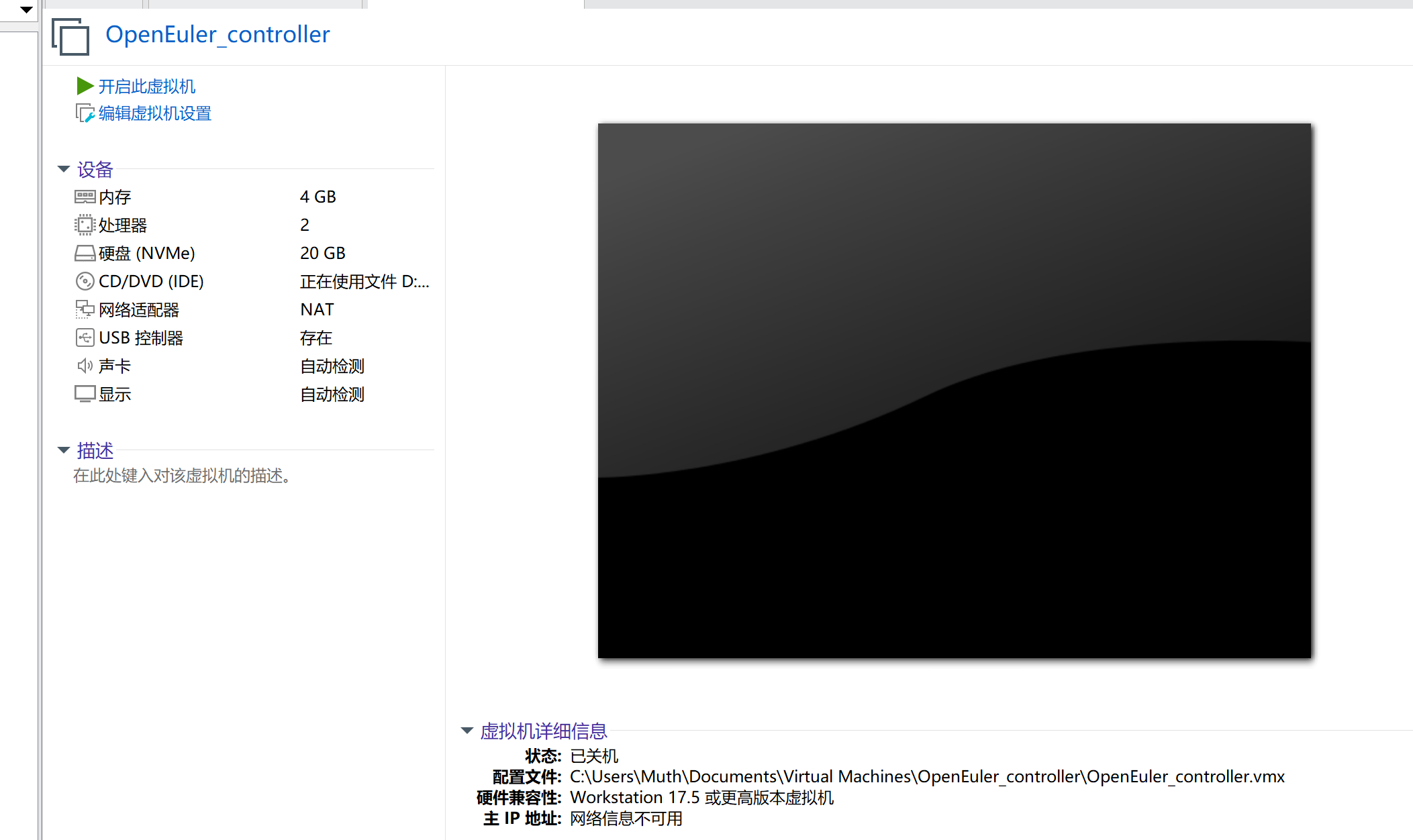The height and width of the screenshot is (840, 1413).
Task: Collapse the 设备 section
Action: 64,169
